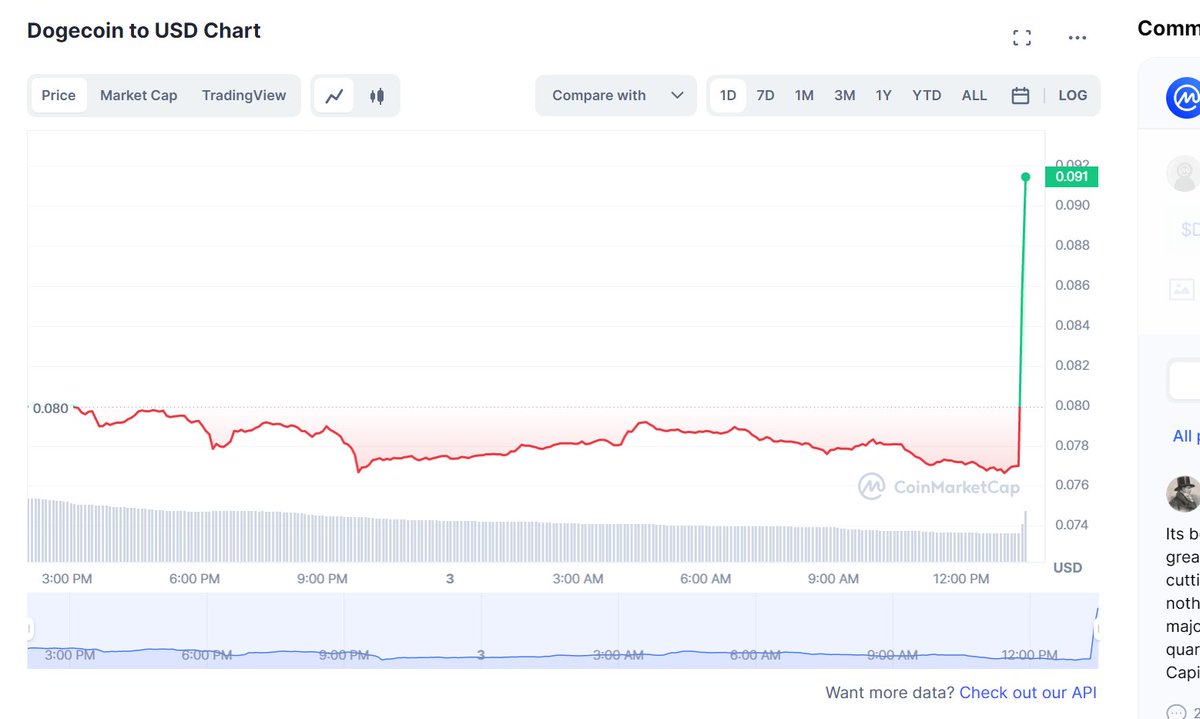Select the 1D time range
The height and width of the screenshot is (719, 1200).
point(728,96)
